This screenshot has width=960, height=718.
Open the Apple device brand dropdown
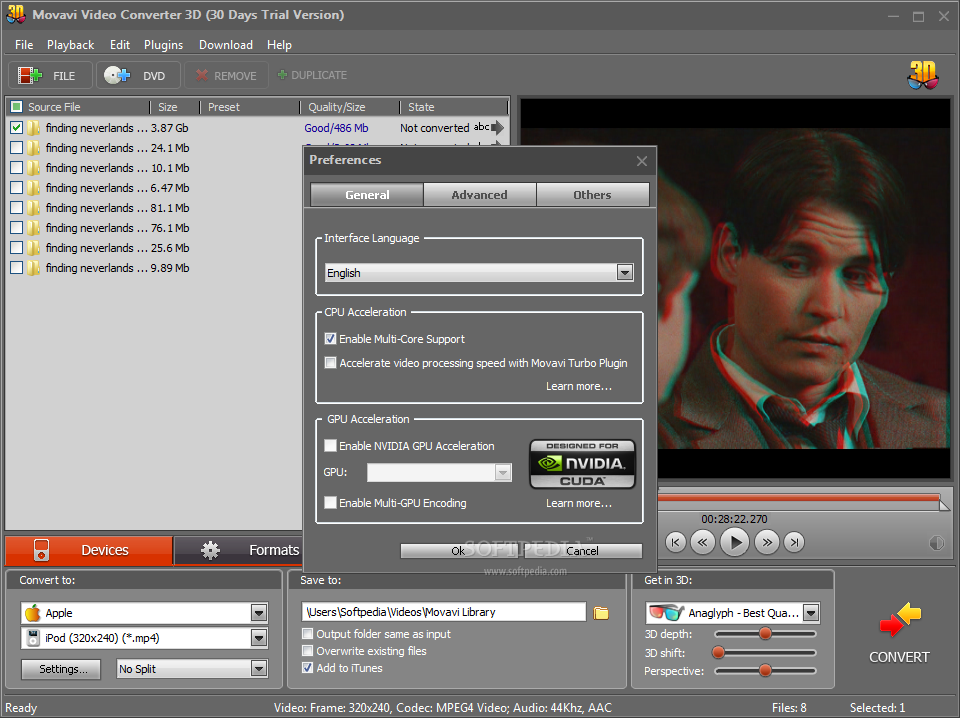259,613
